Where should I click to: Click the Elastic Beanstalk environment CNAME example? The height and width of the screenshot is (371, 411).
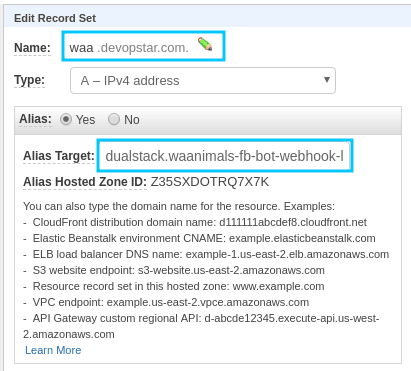pos(204,238)
